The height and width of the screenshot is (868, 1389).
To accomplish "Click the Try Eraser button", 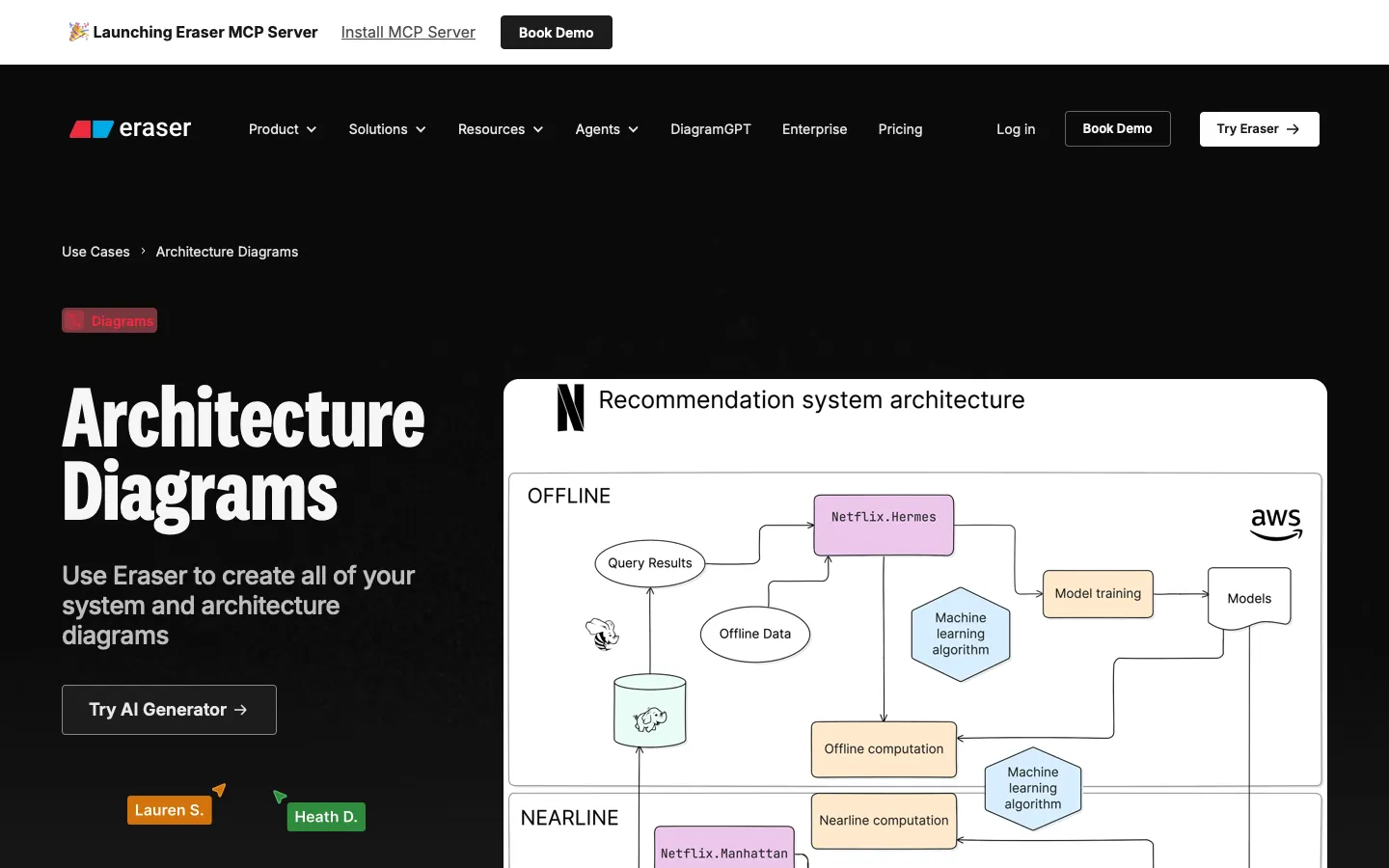I will pyautogui.click(x=1260, y=129).
